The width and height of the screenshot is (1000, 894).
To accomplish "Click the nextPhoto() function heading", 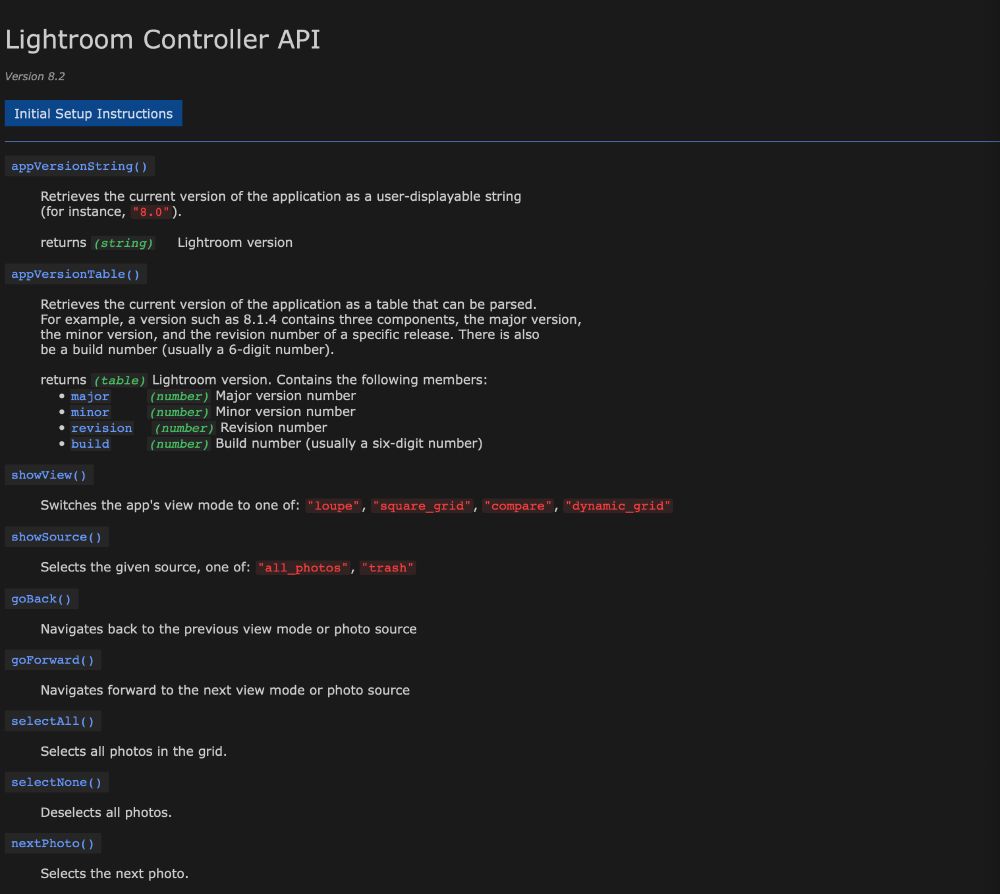I will [52, 844].
